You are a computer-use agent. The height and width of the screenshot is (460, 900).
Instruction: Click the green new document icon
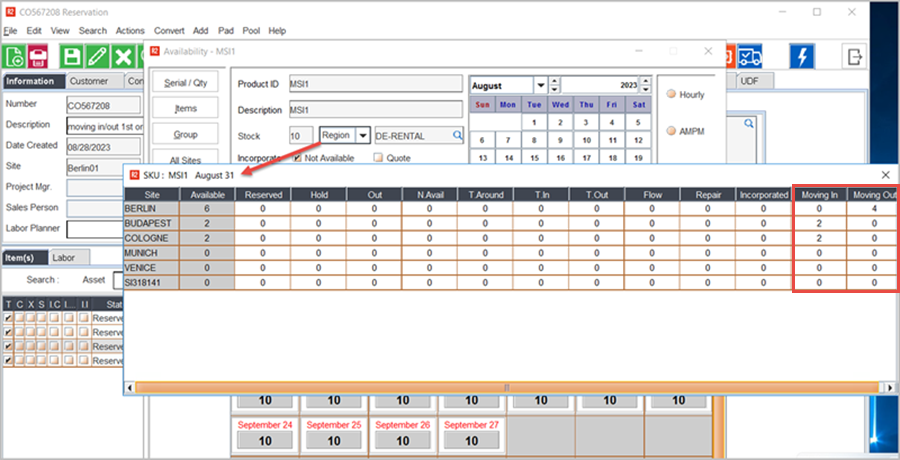point(15,57)
